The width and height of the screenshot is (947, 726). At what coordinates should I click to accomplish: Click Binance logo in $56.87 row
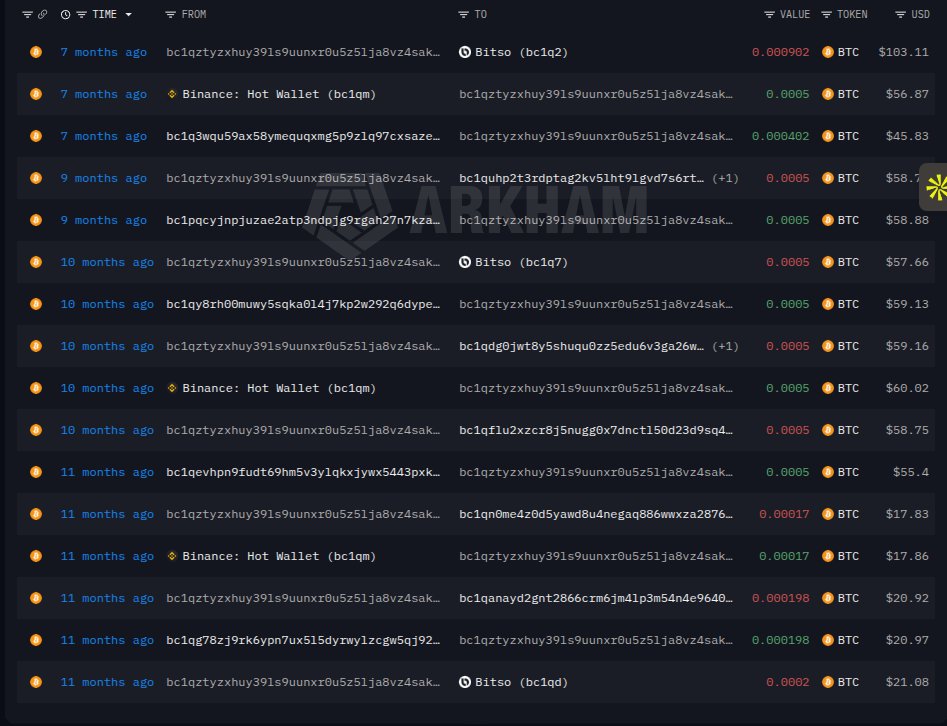click(x=172, y=94)
